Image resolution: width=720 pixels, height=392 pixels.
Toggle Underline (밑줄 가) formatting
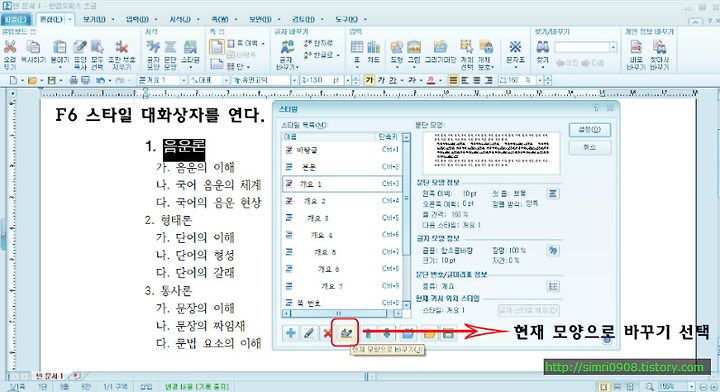[x=393, y=80]
